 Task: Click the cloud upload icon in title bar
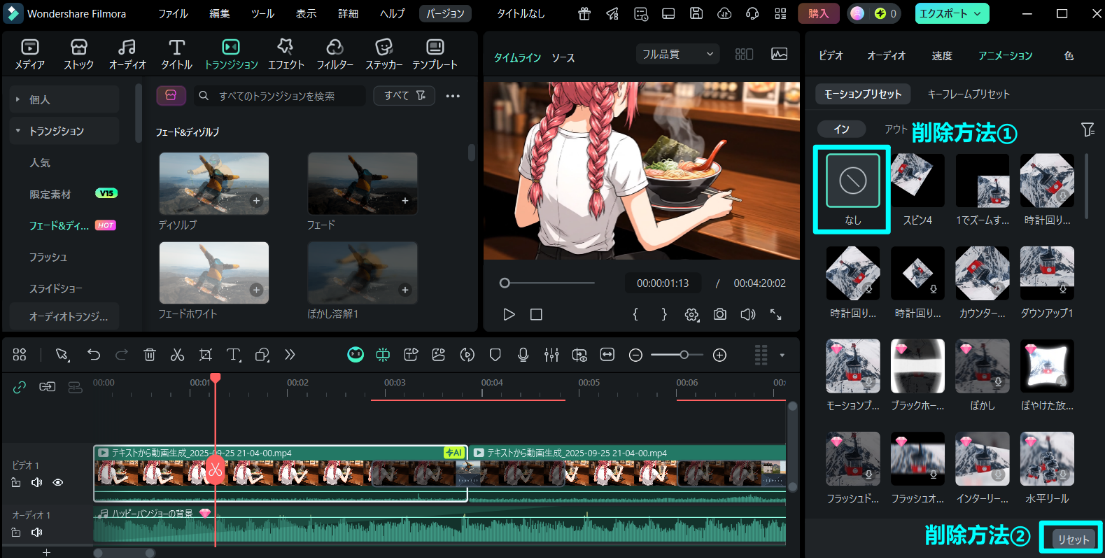click(724, 13)
